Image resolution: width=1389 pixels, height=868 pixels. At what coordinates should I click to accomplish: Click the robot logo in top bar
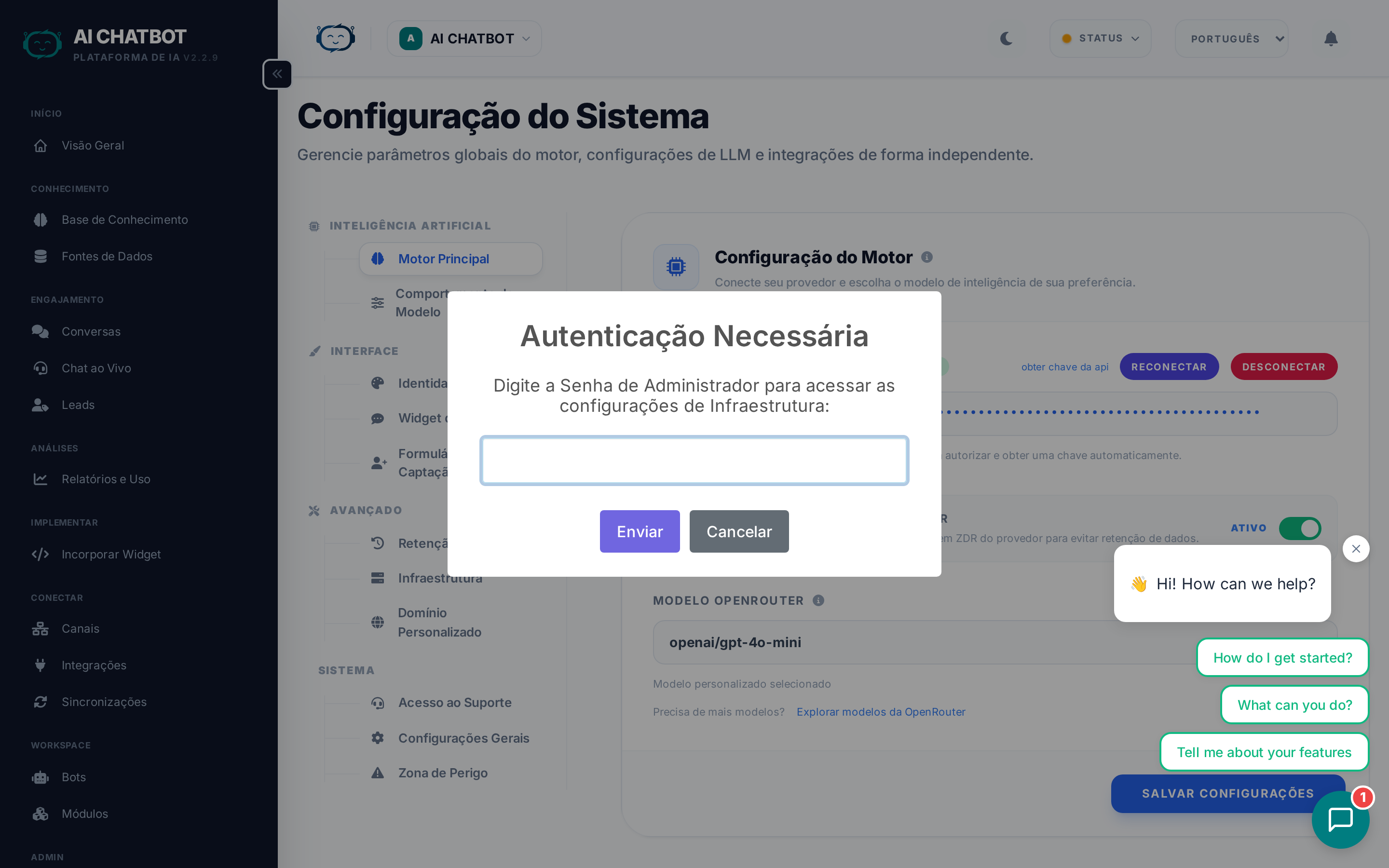[x=336, y=39]
